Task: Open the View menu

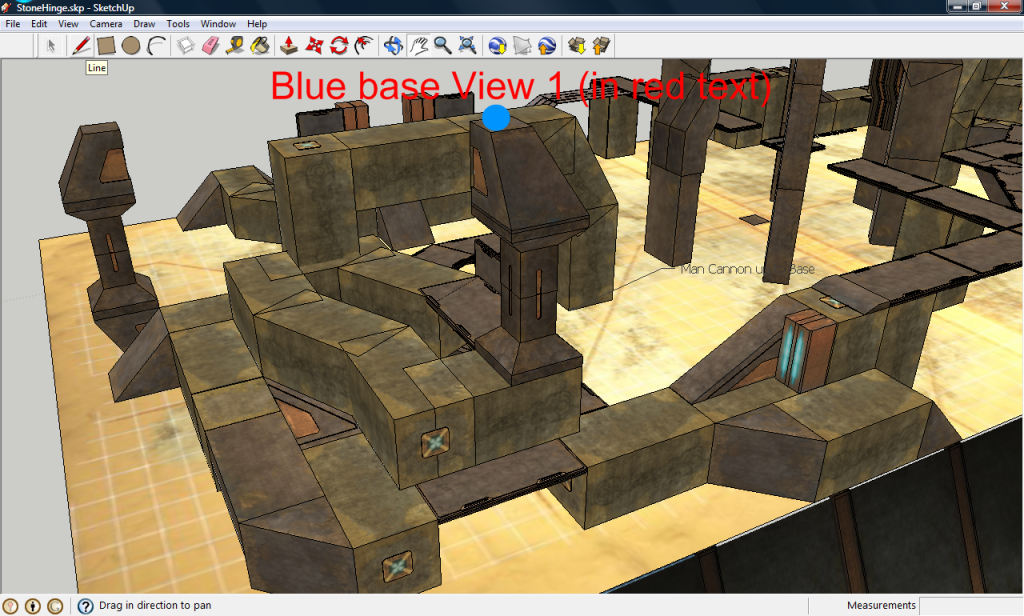Action: pos(68,24)
